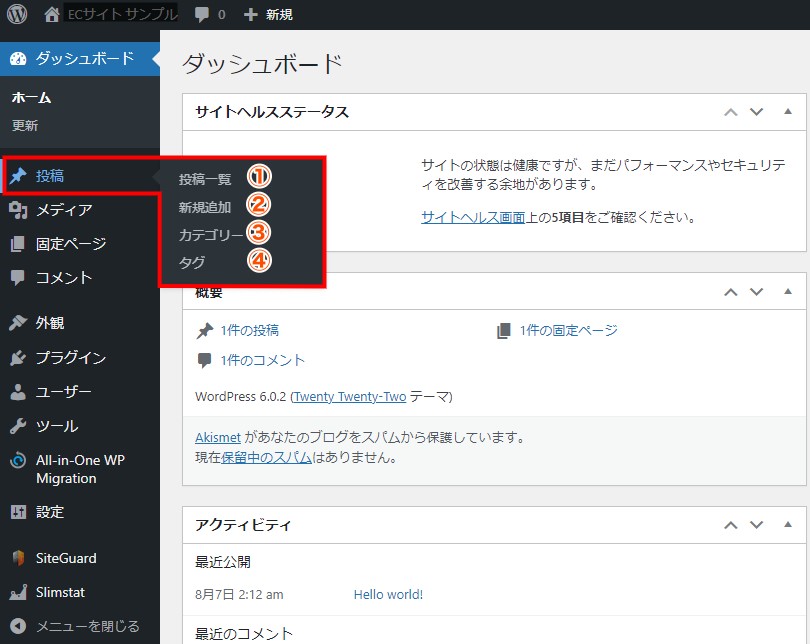Open SiteGuard via its shield icon

pos(18,558)
